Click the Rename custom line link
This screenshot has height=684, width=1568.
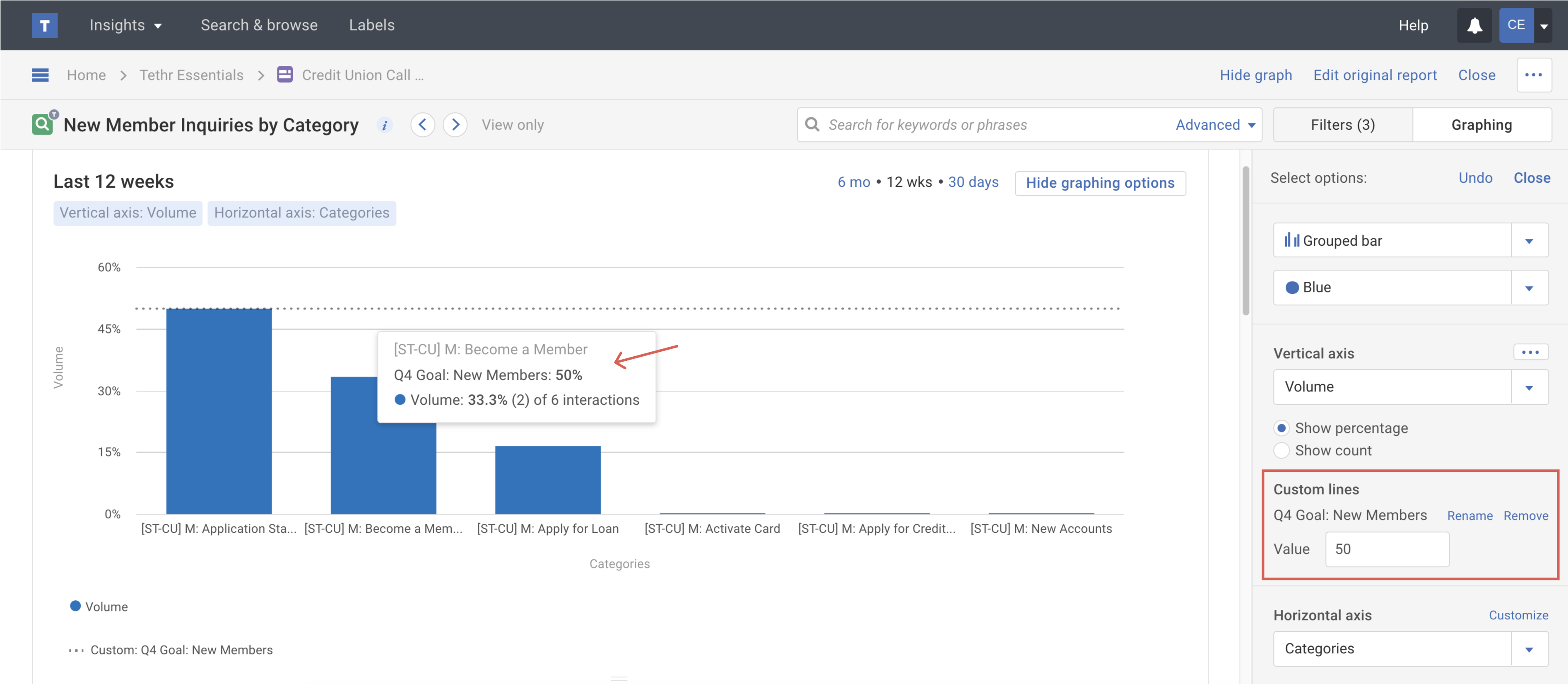pyautogui.click(x=1469, y=516)
